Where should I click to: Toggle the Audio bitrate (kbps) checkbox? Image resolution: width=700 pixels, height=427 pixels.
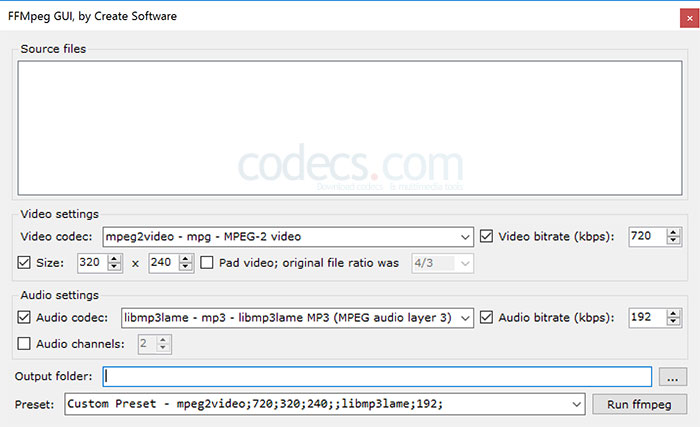point(486,318)
